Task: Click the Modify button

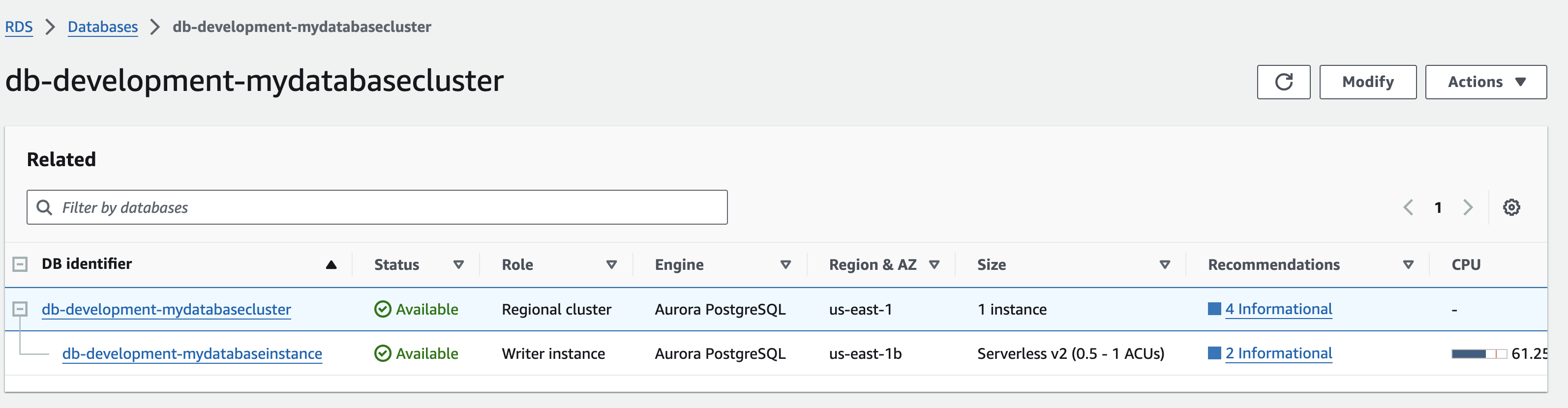Action: click(1368, 82)
